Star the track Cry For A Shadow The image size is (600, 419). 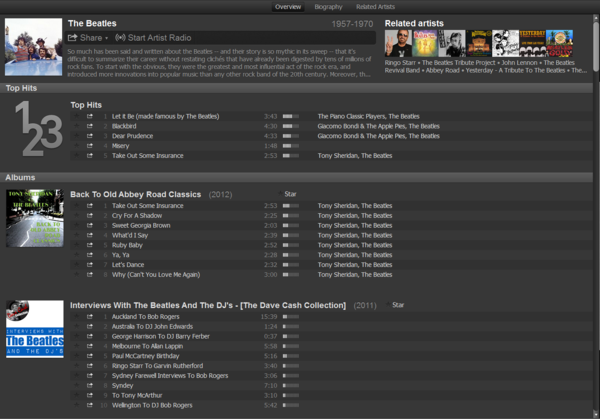click(77, 215)
